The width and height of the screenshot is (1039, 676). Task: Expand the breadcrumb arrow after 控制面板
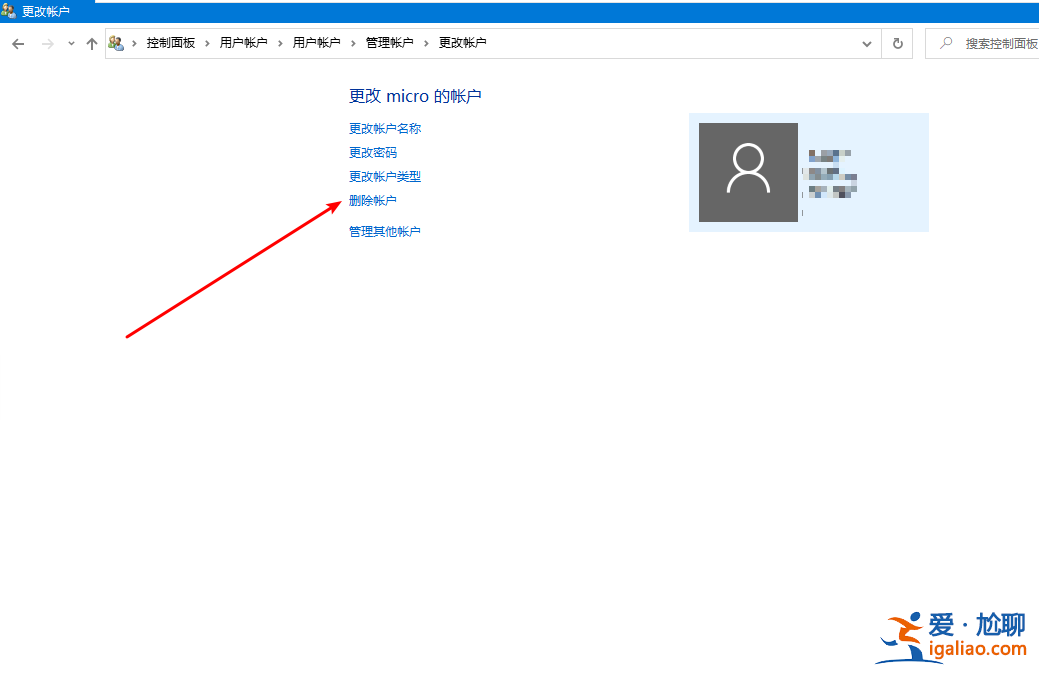(205, 43)
